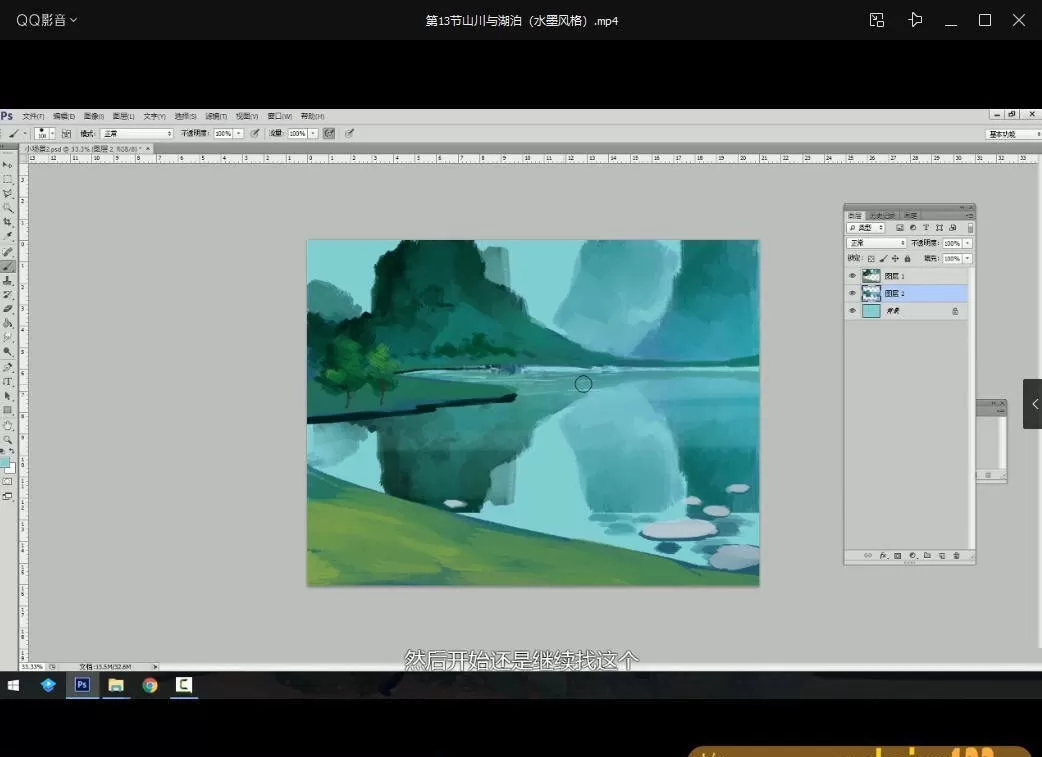Expand the layer filter type dropdown
The width and height of the screenshot is (1042, 757).
(866, 228)
